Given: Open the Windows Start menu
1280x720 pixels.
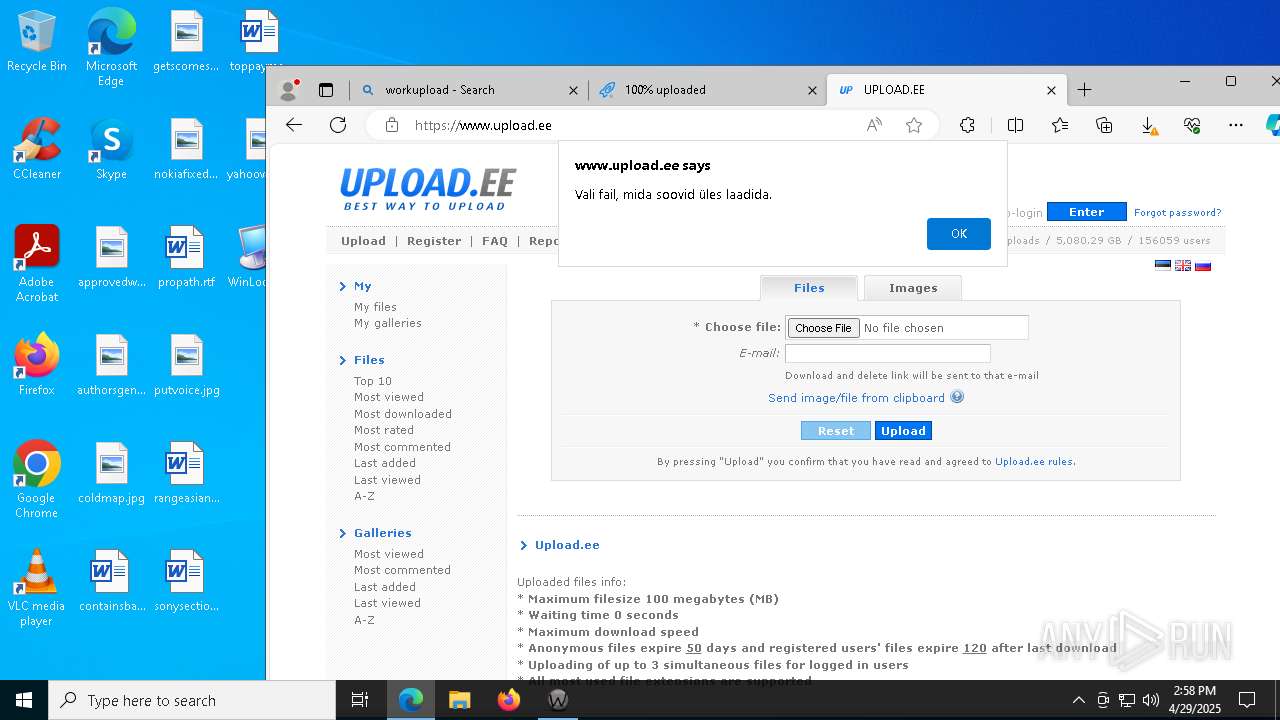Looking at the screenshot, I should click(x=24, y=700).
